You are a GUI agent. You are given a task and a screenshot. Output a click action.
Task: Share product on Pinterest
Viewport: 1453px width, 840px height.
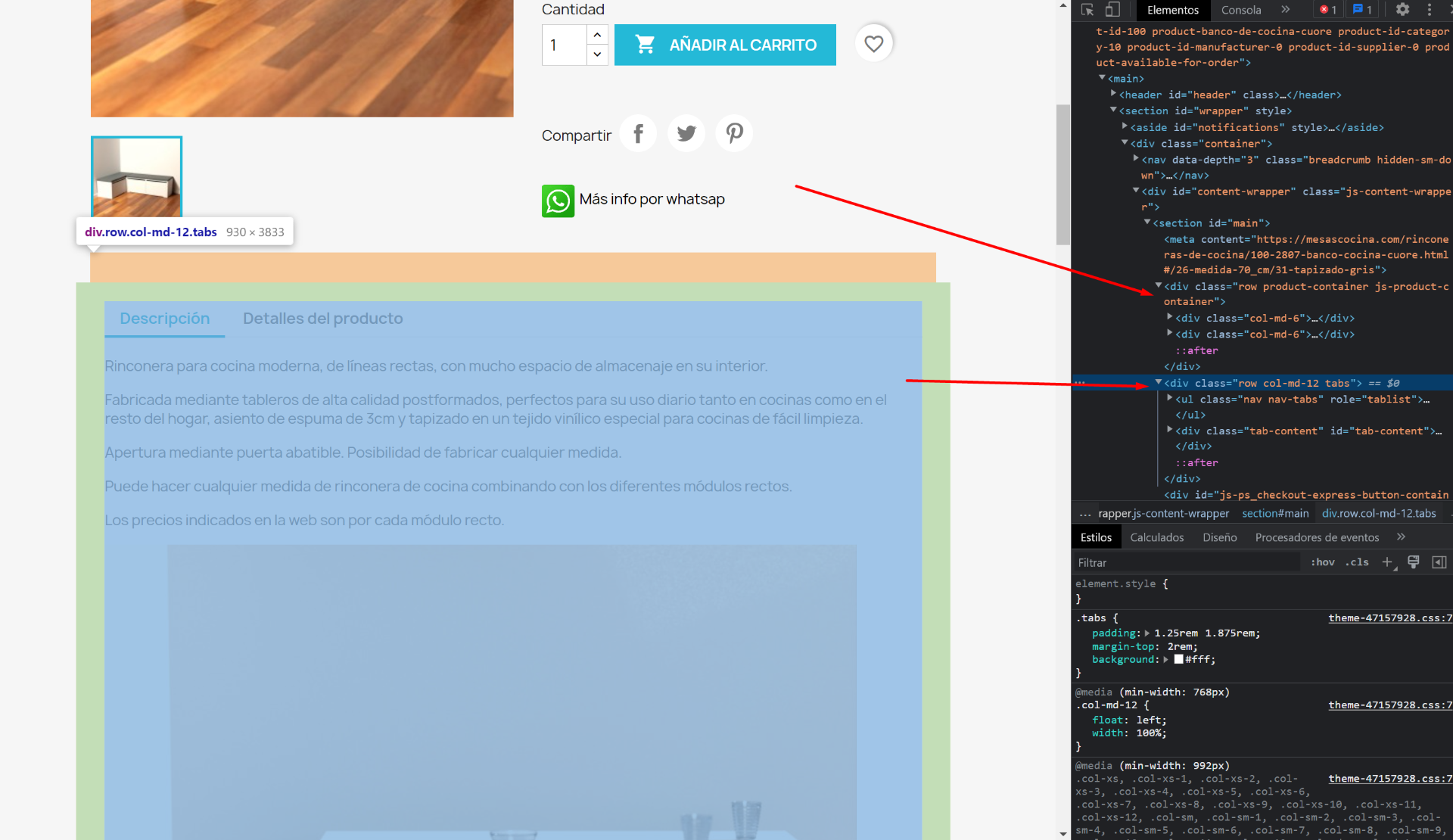(x=733, y=134)
